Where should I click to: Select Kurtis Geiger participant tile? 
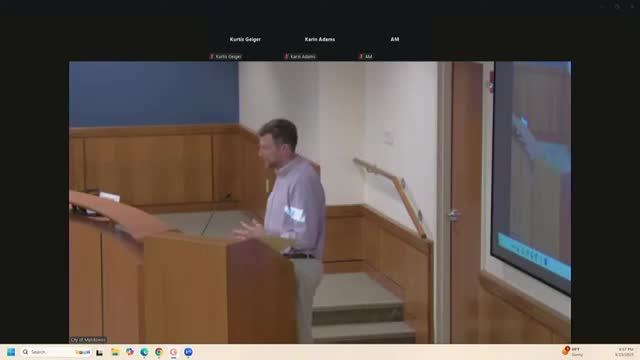(x=245, y=40)
